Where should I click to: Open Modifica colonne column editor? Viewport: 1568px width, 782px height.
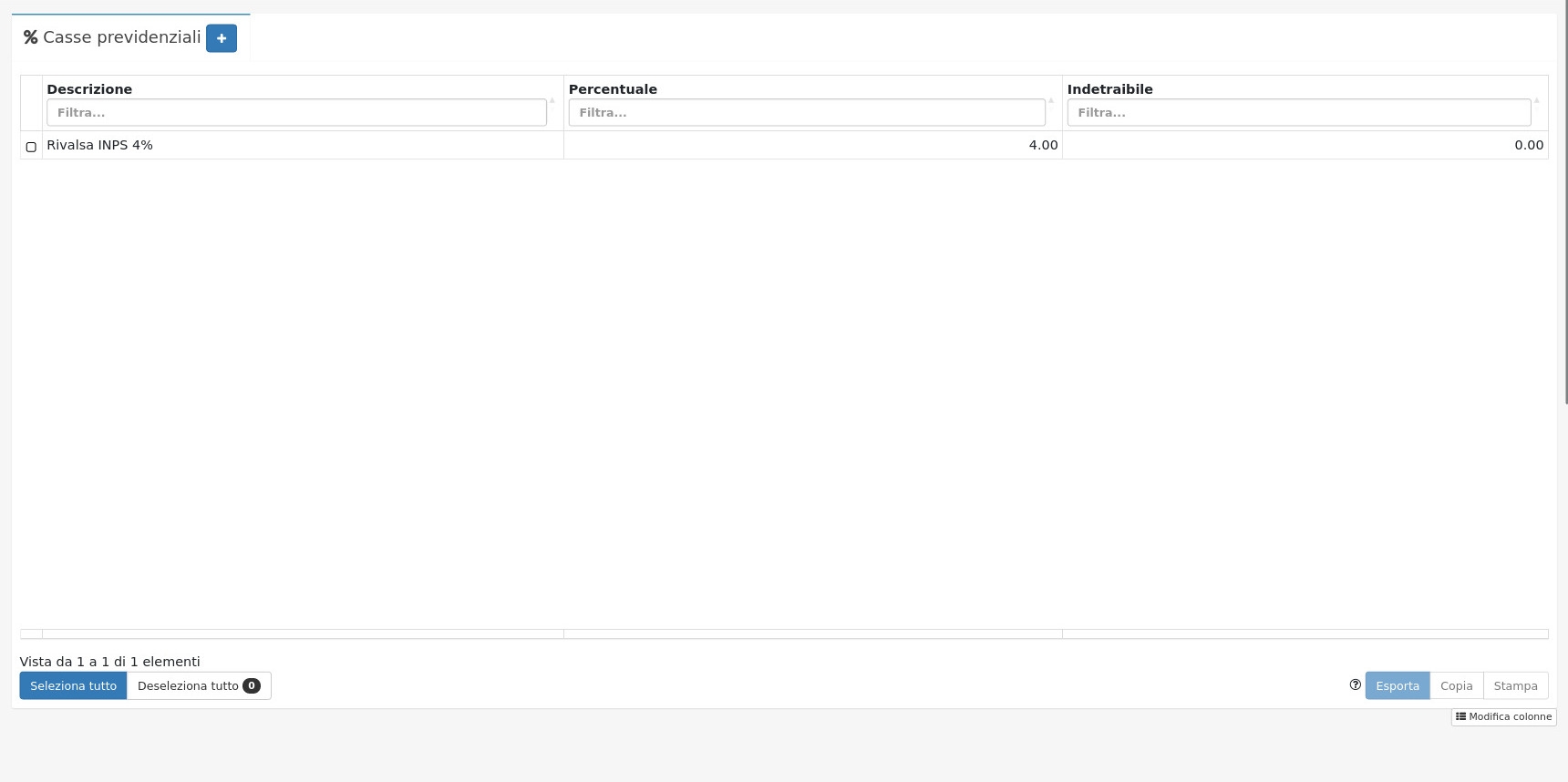1503,716
